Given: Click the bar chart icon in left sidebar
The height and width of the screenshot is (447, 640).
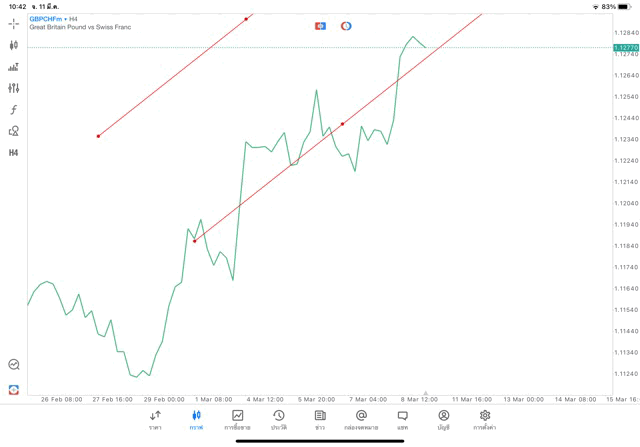Looking at the screenshot, I should pyautogui.click(x=14, y=67).
